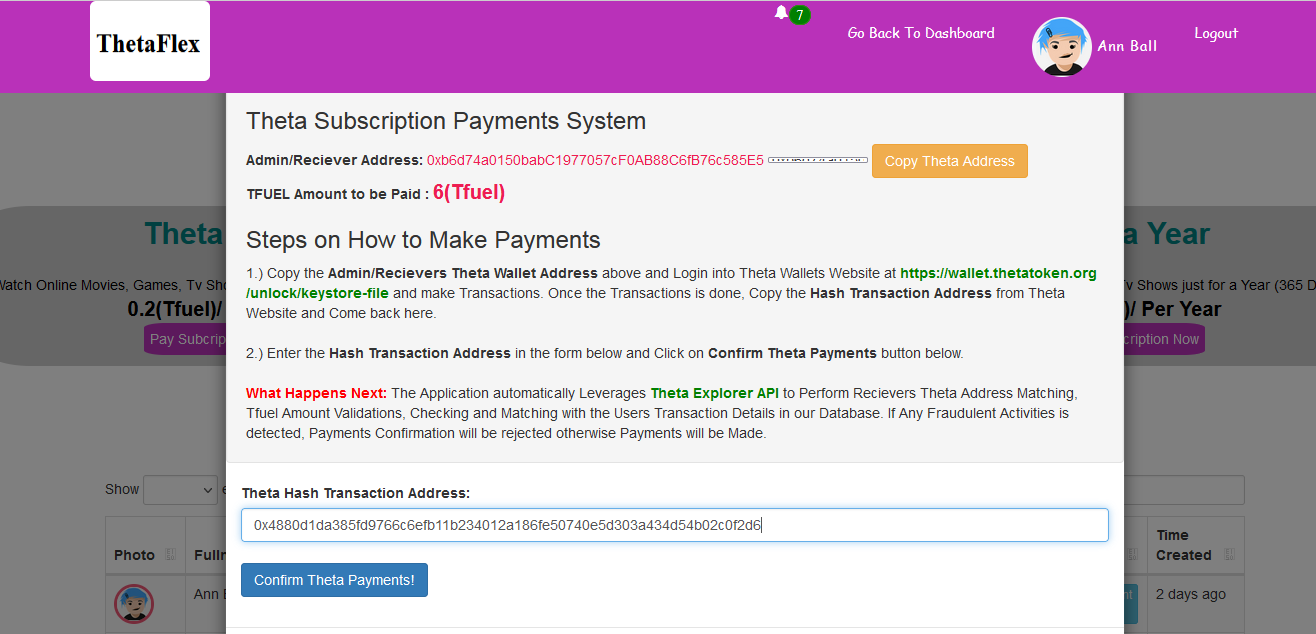Select the red admin receiver address text
Image resolution: width=1316 pixels, height=634 pixels.
[x=595, y=160]
